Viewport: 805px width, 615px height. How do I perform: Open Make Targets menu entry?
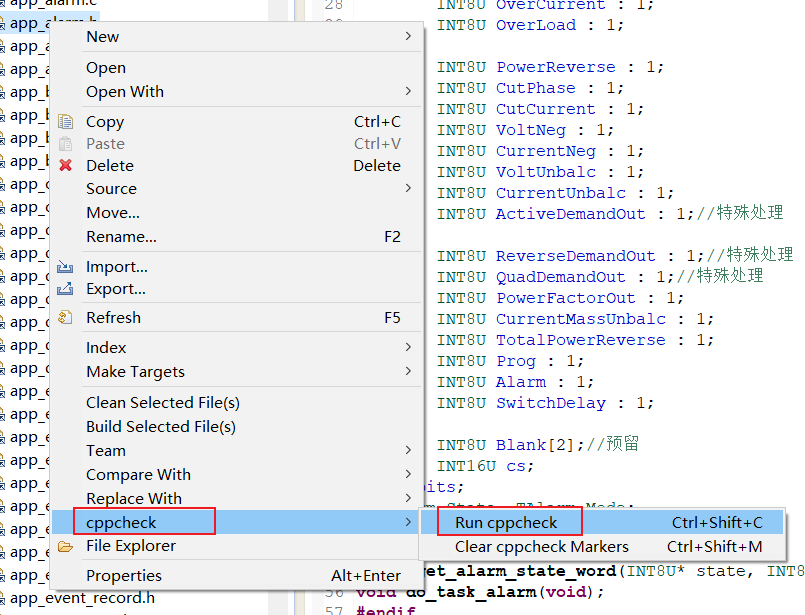(x=237, y=371)
